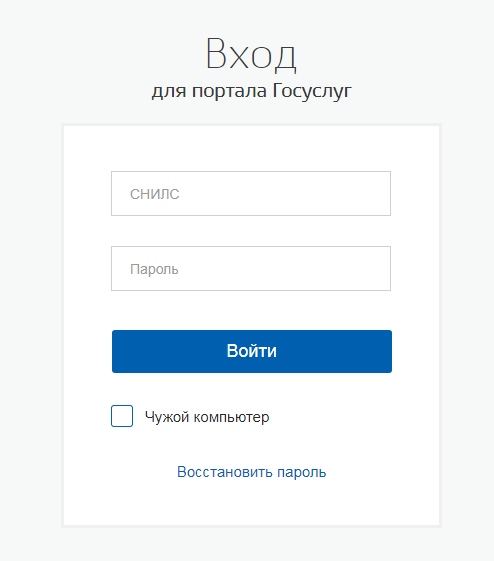Viewport: 494px width, 561px height.
Task: Click the word компьютер in the checkbox label
Action: click(x=231, y=418)
